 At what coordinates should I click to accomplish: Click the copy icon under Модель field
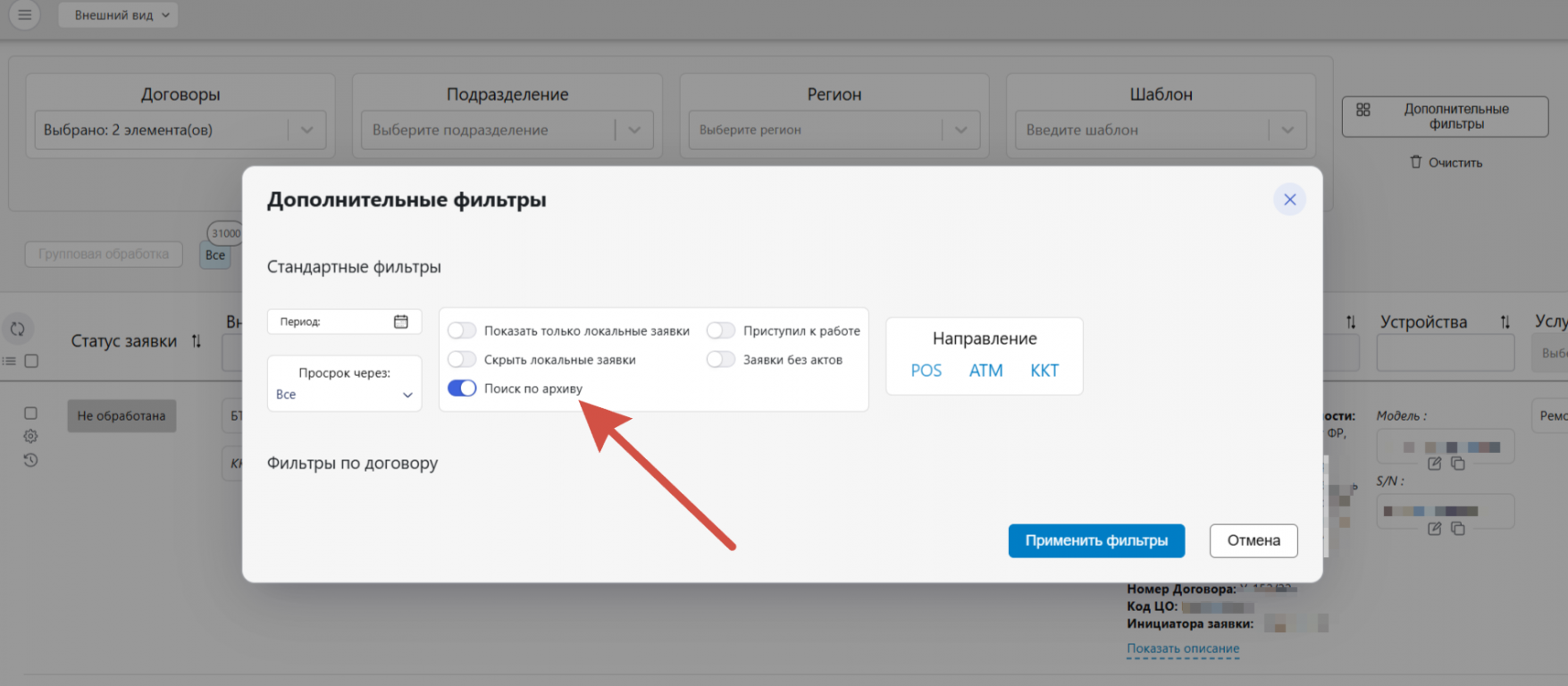[x=1458, y=464]
